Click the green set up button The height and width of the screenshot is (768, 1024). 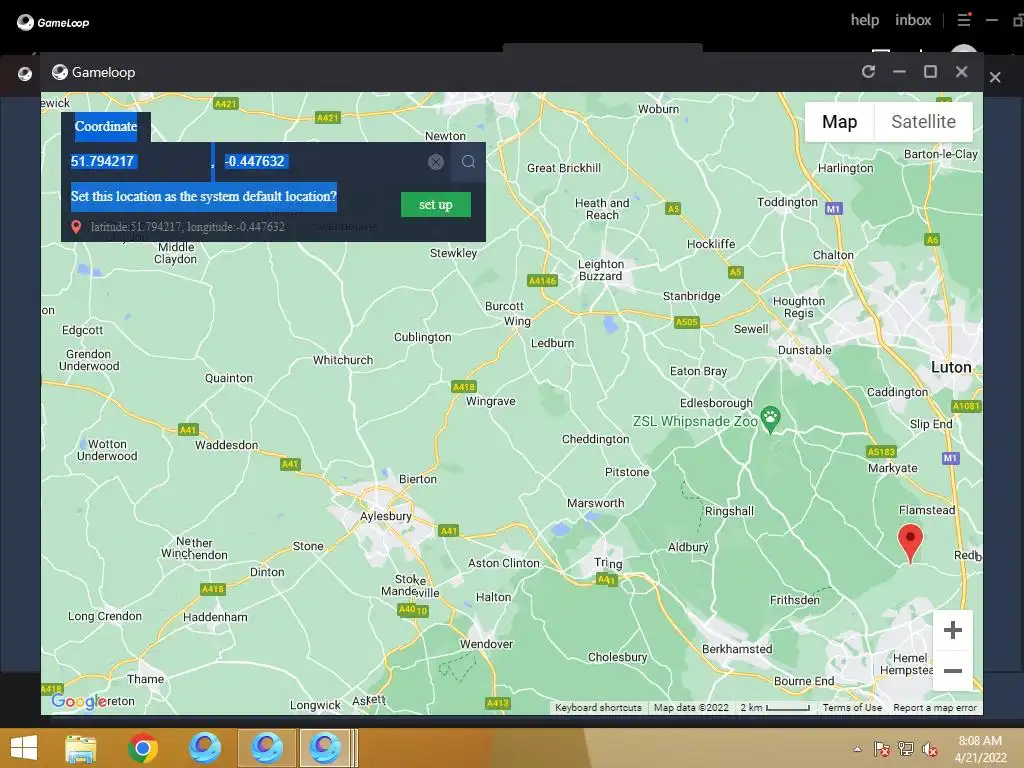tap(436, 204)
